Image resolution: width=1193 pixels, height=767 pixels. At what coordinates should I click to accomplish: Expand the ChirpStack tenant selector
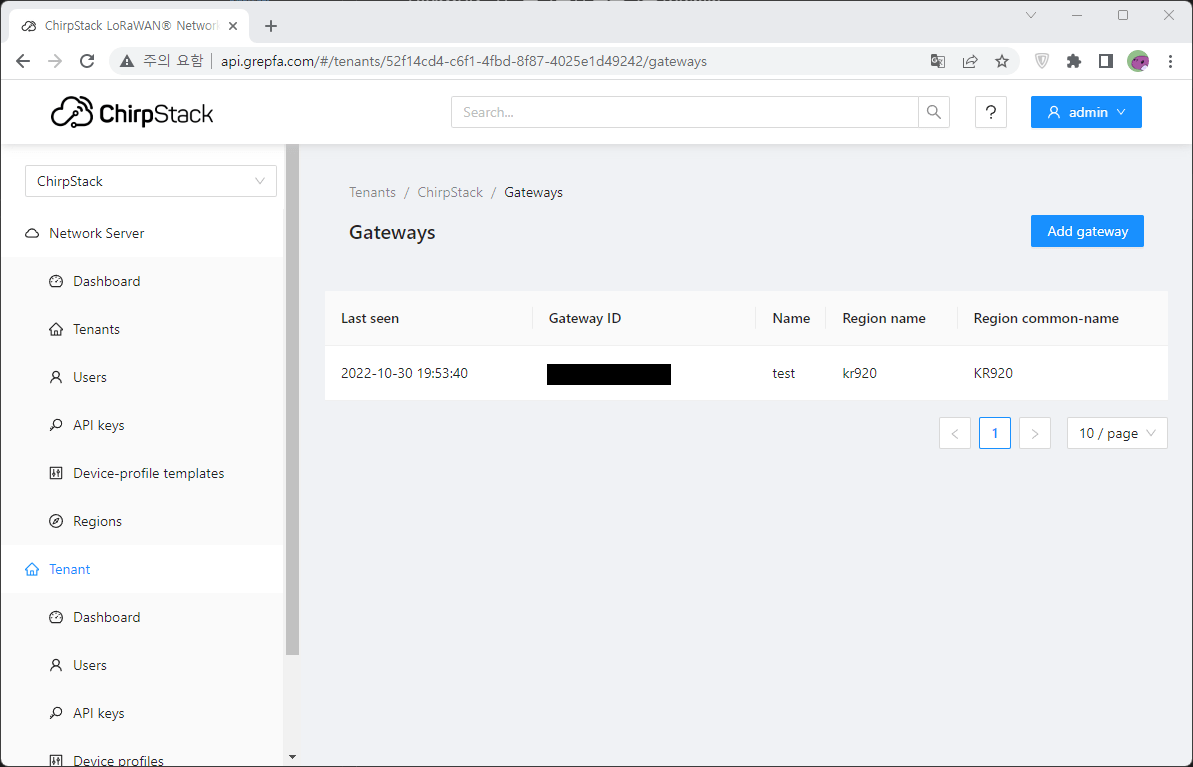[150, 181]
